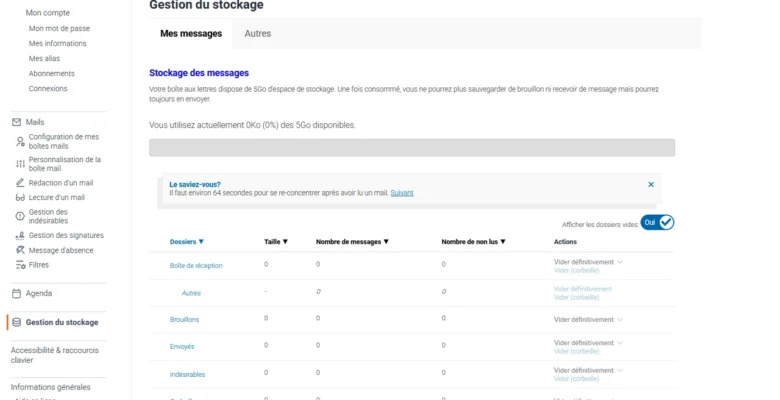
Task: Click the Gestion des signatures icon
Action: coord(20,235)
